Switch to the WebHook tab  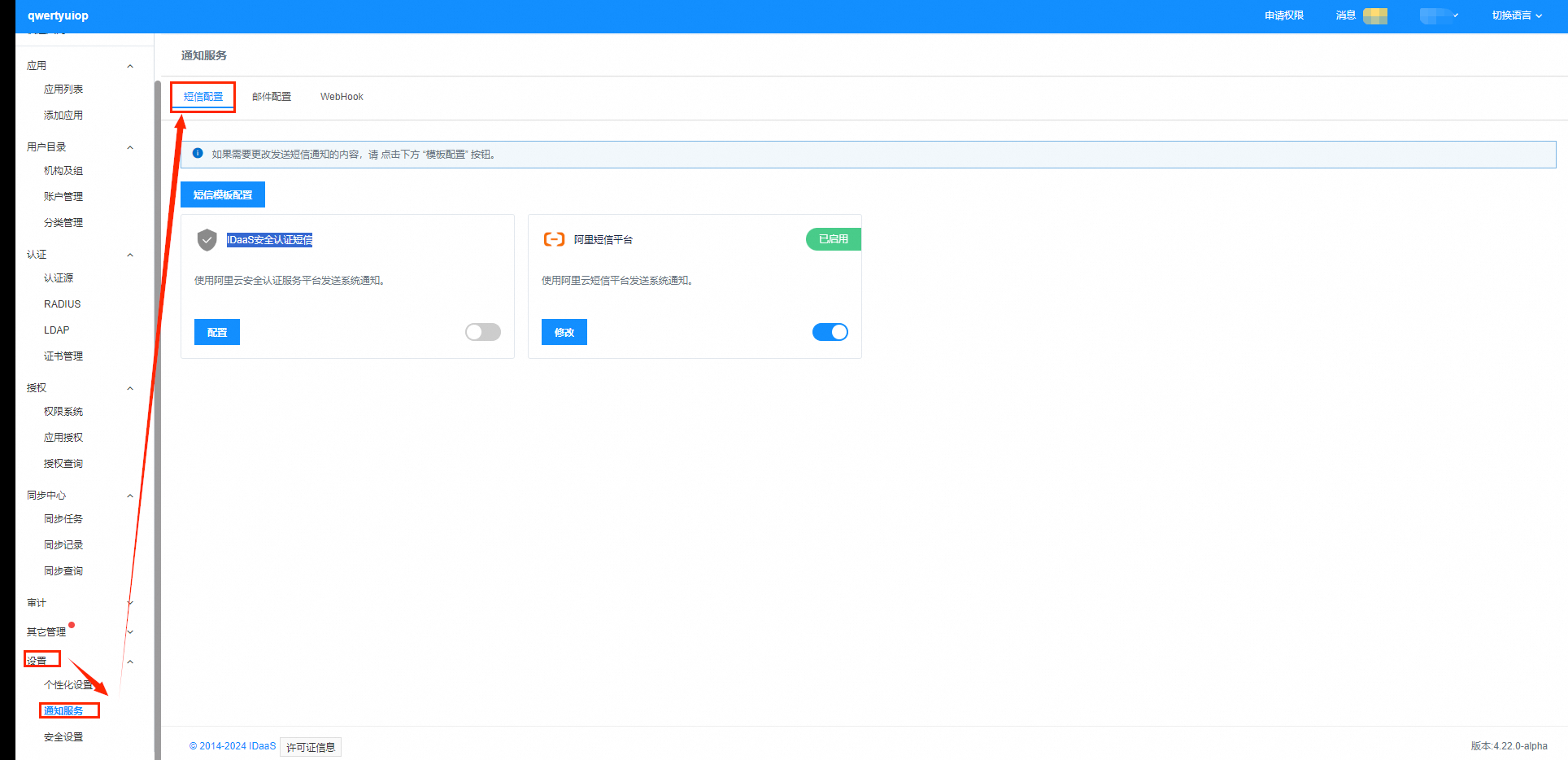pos(342,97)
